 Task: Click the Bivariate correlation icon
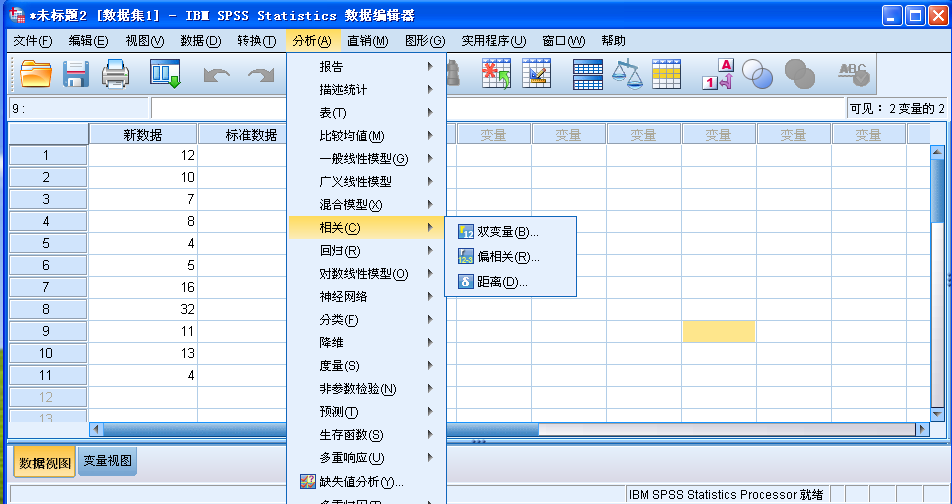click(466, 232)
